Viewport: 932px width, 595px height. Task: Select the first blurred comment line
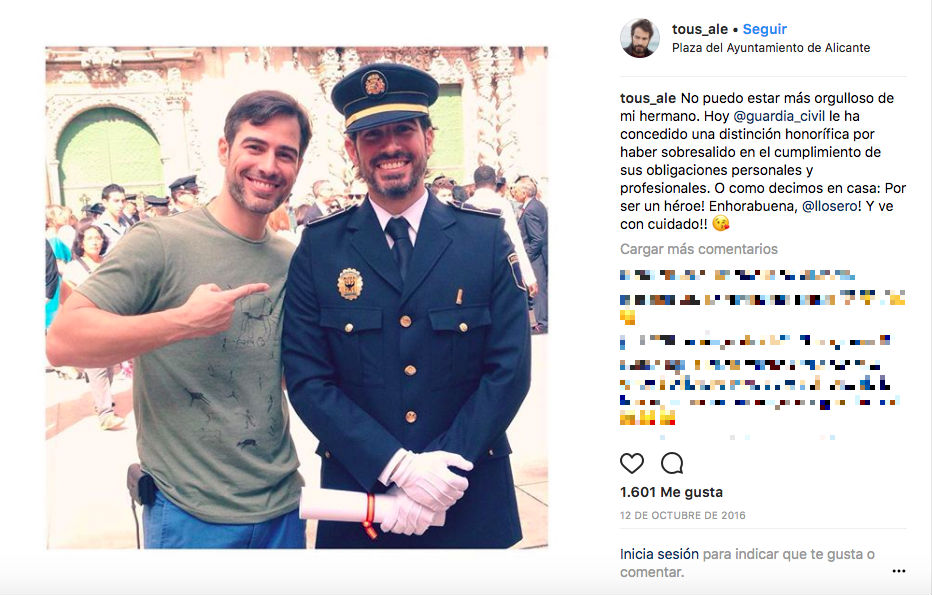738,275
